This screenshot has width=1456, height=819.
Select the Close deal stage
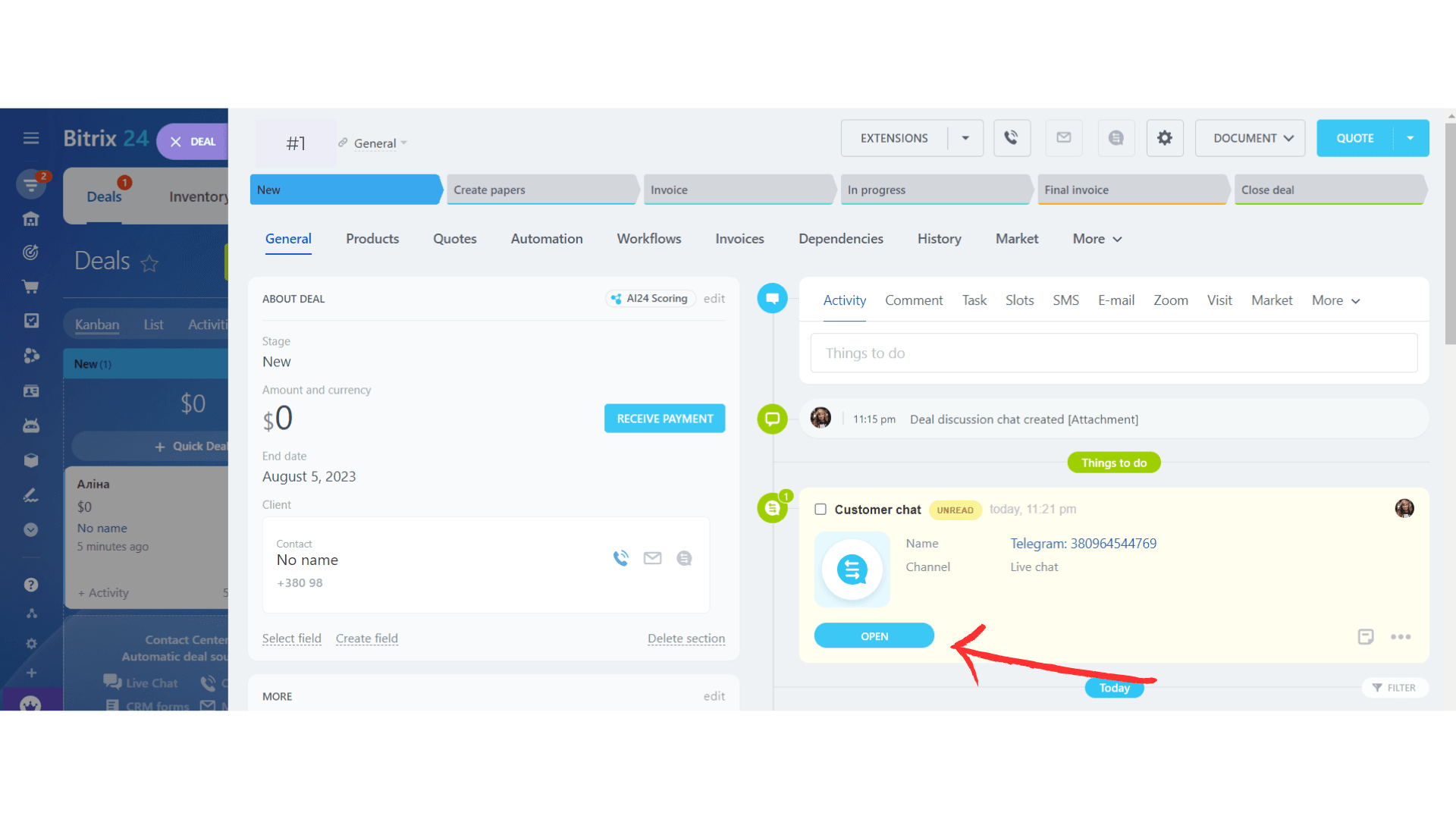(x=1330, y=190)
